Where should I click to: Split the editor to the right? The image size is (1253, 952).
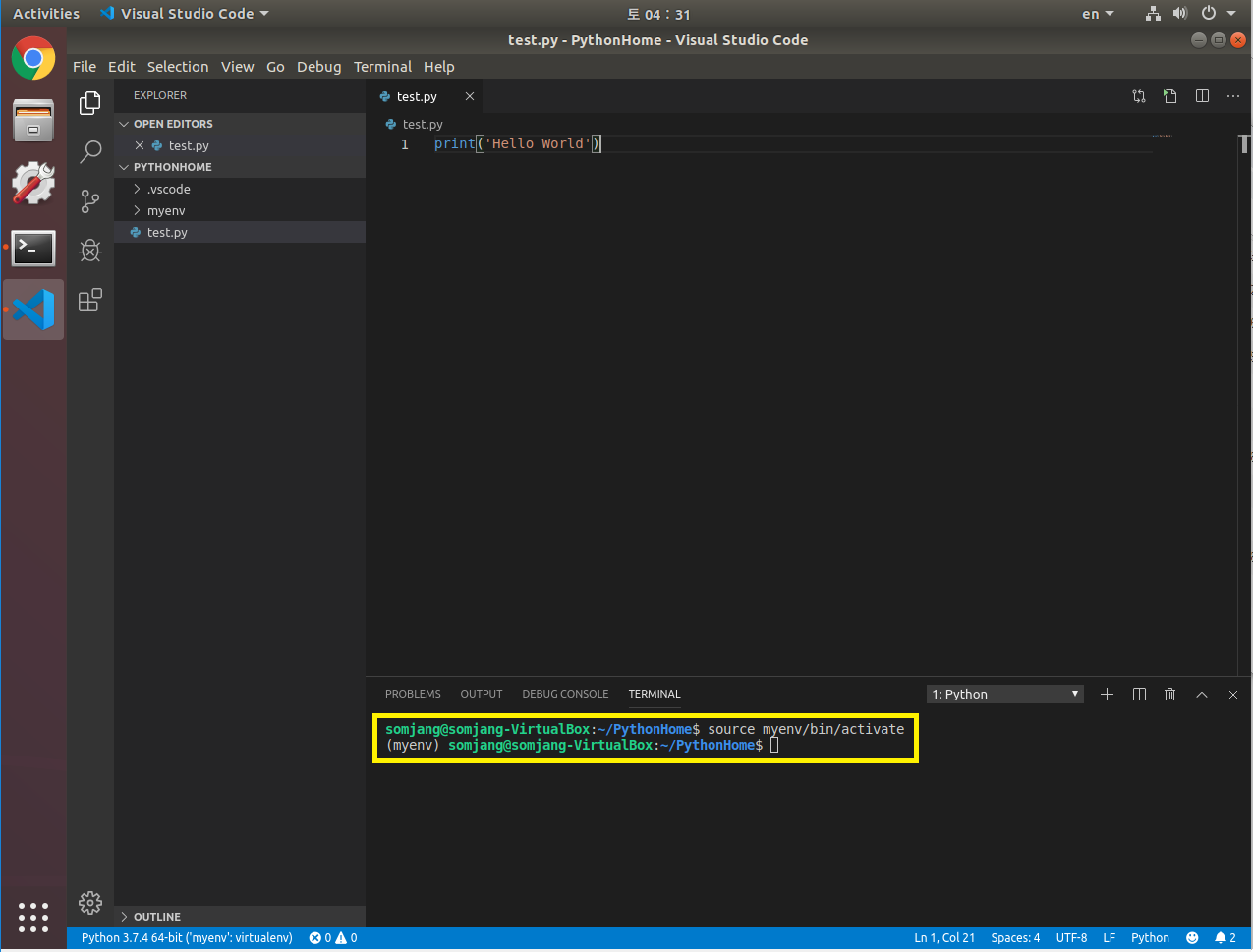tap(1202, 96)
